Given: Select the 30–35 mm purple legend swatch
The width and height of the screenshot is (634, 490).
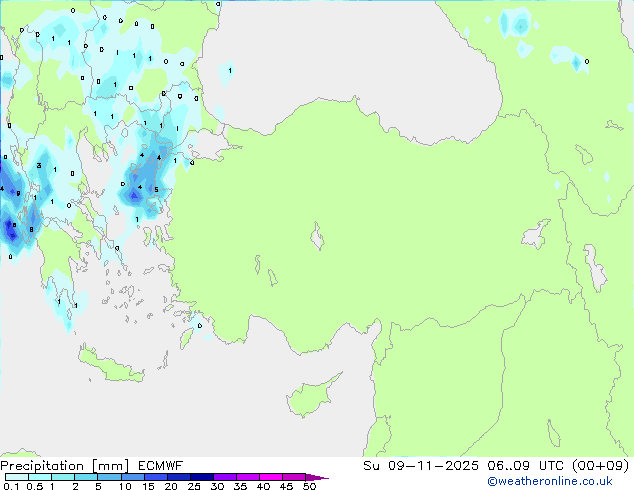Looking at the screenshot, I should point(225,477).
